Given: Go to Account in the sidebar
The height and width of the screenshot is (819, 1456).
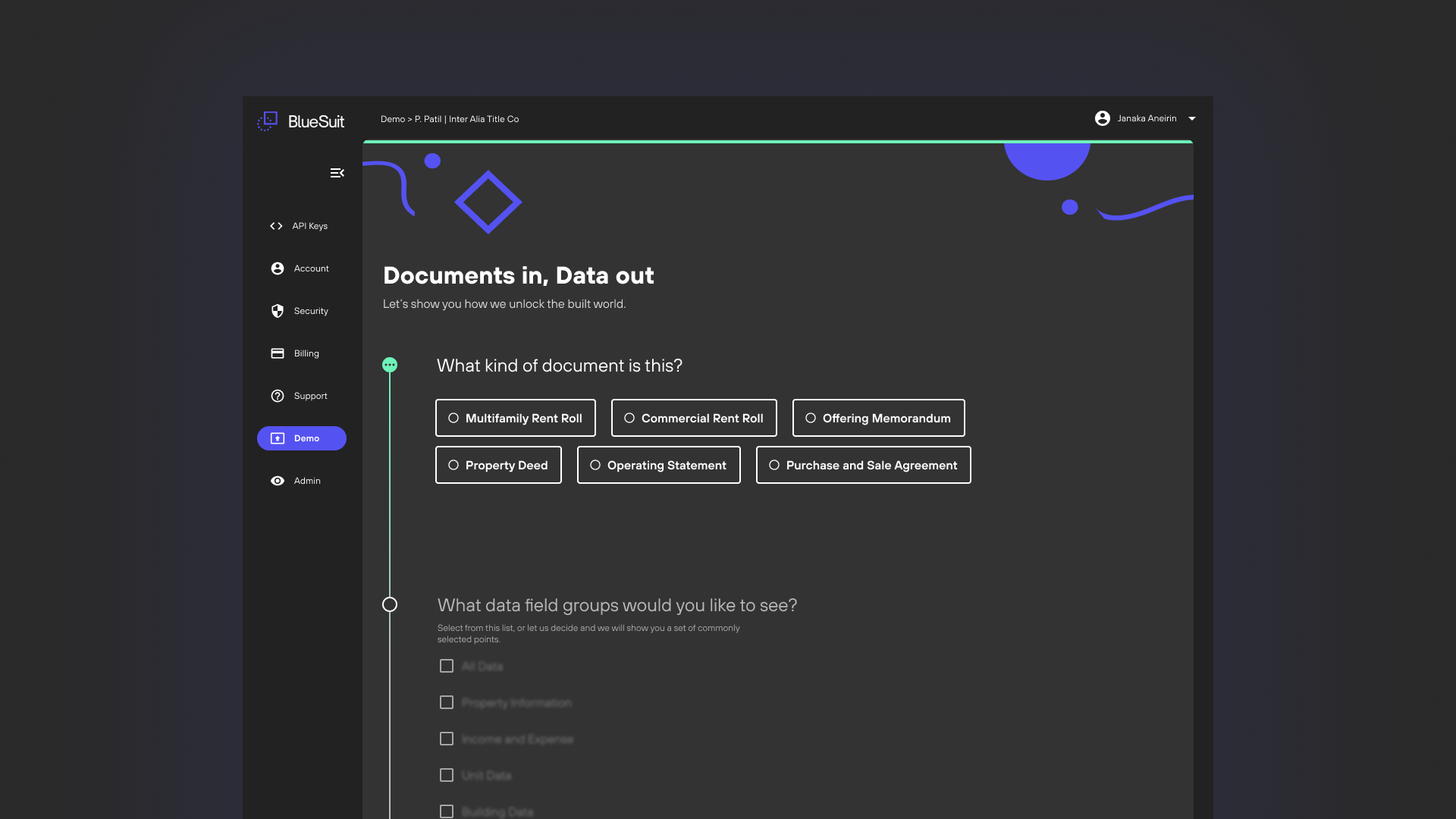Looking at the screenshot, I should coord(302,268).
